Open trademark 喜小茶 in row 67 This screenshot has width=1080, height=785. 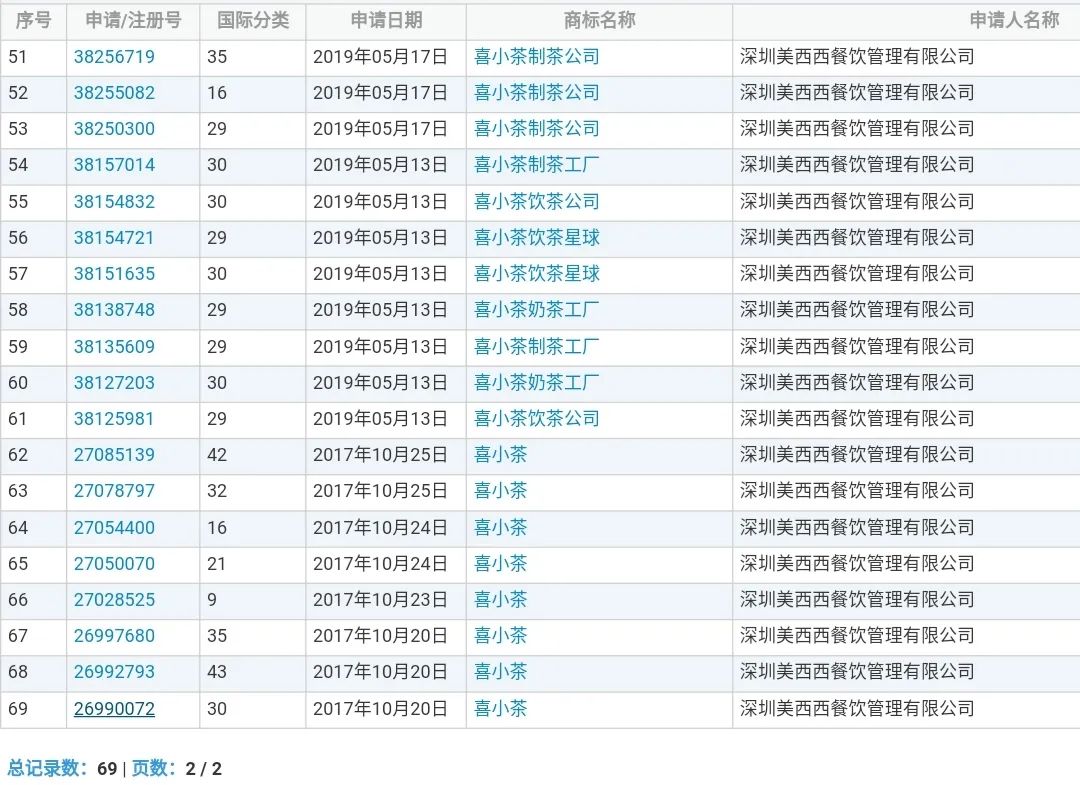click(x=501, y=636)
